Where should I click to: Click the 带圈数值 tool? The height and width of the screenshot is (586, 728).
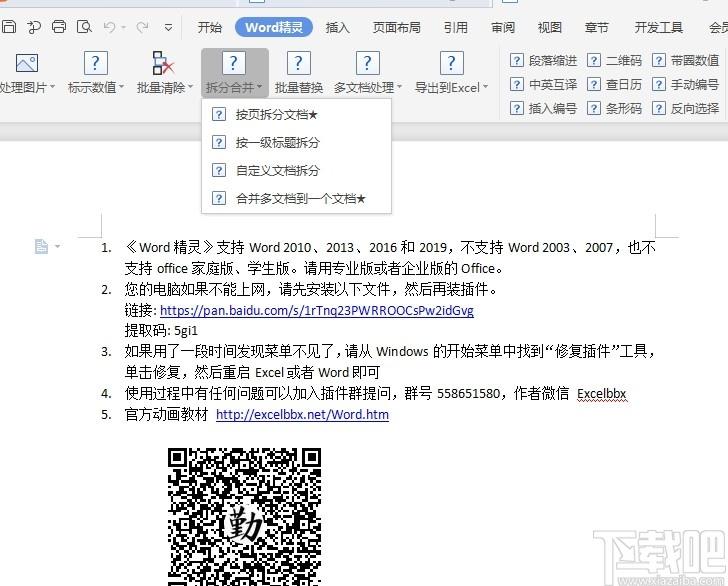click(x=685, y=60)
